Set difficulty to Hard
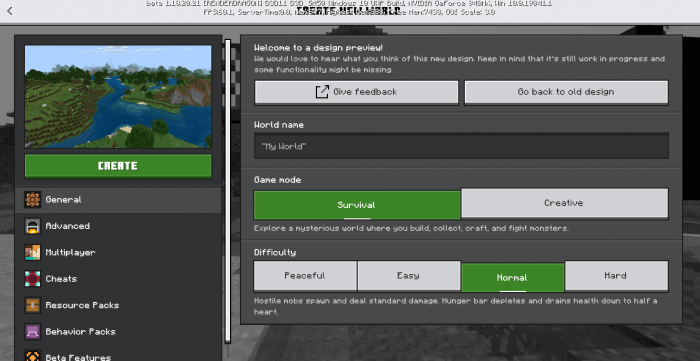Image resolution: width=700 pixels, height=361 pixels. click(617, 276)
